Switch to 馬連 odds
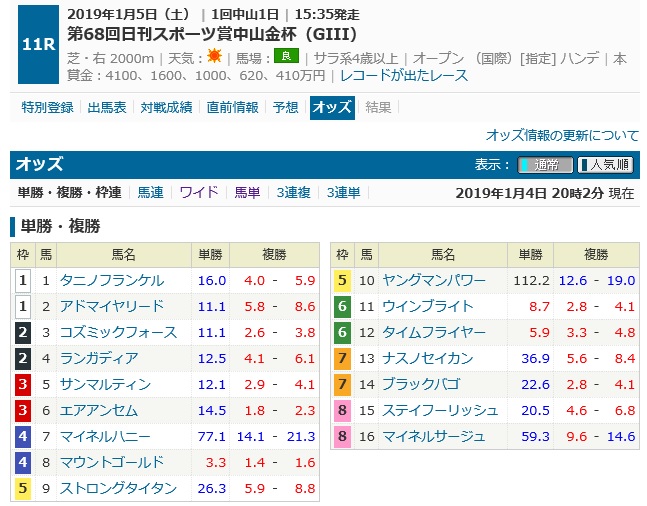Image resolution: width=647 pixels, height=506 pixels. click(x=150, y=192)
